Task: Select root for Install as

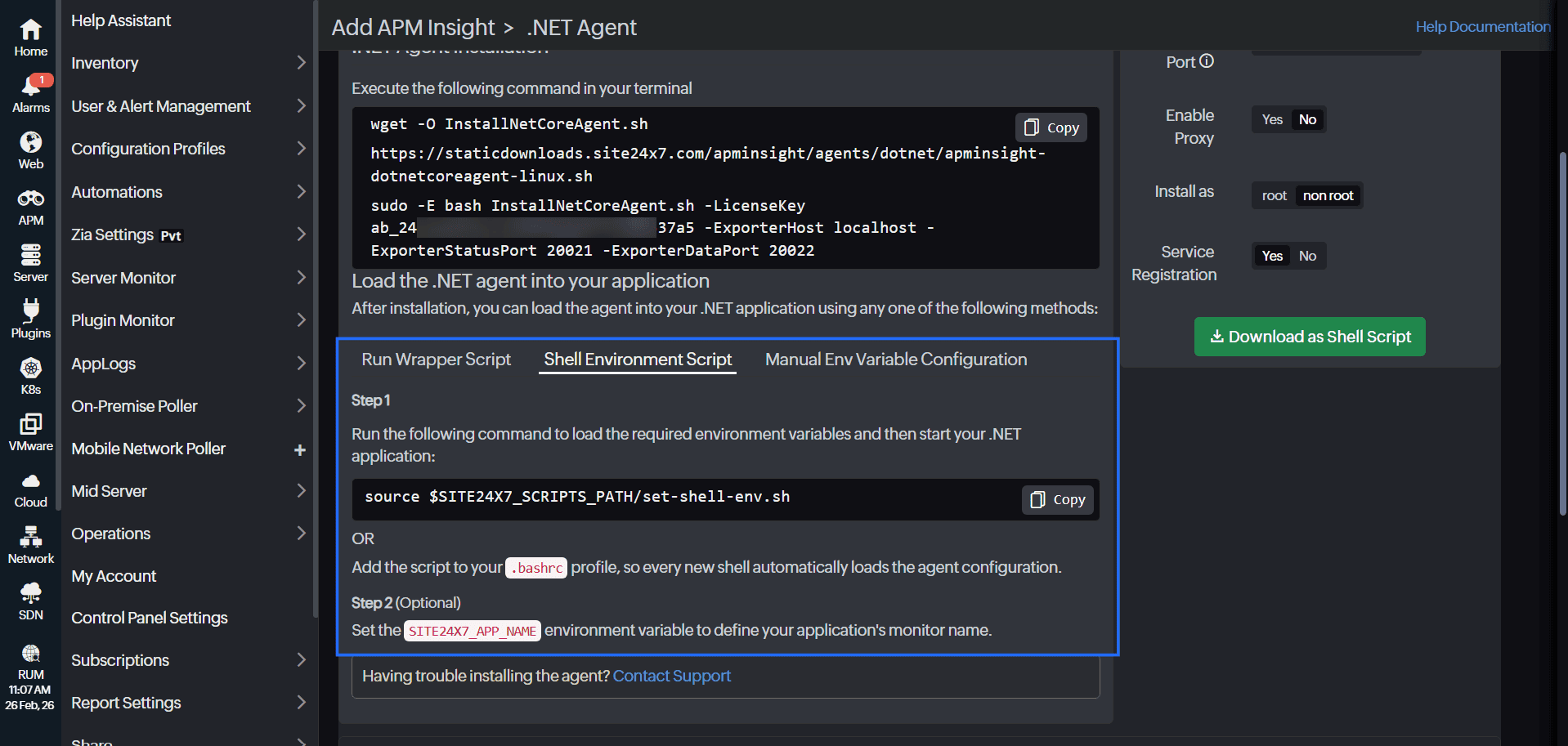Action: click(x=1274, y=195)
